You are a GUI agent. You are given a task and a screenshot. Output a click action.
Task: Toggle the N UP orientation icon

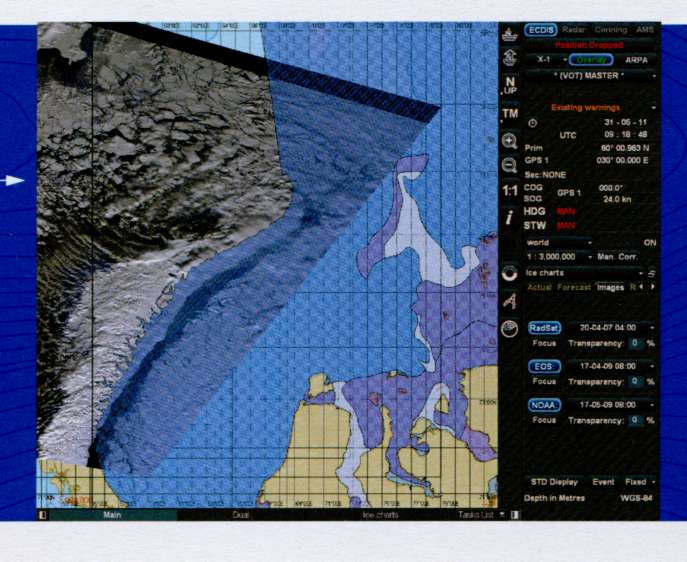point(510,86)
